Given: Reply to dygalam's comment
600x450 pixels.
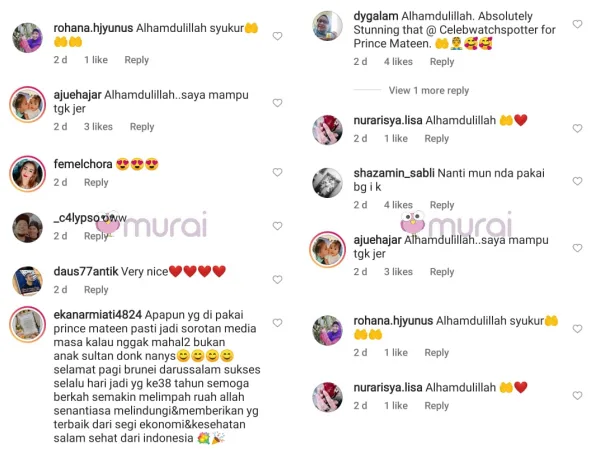Looking at the screenshot, I should (442, 62).
